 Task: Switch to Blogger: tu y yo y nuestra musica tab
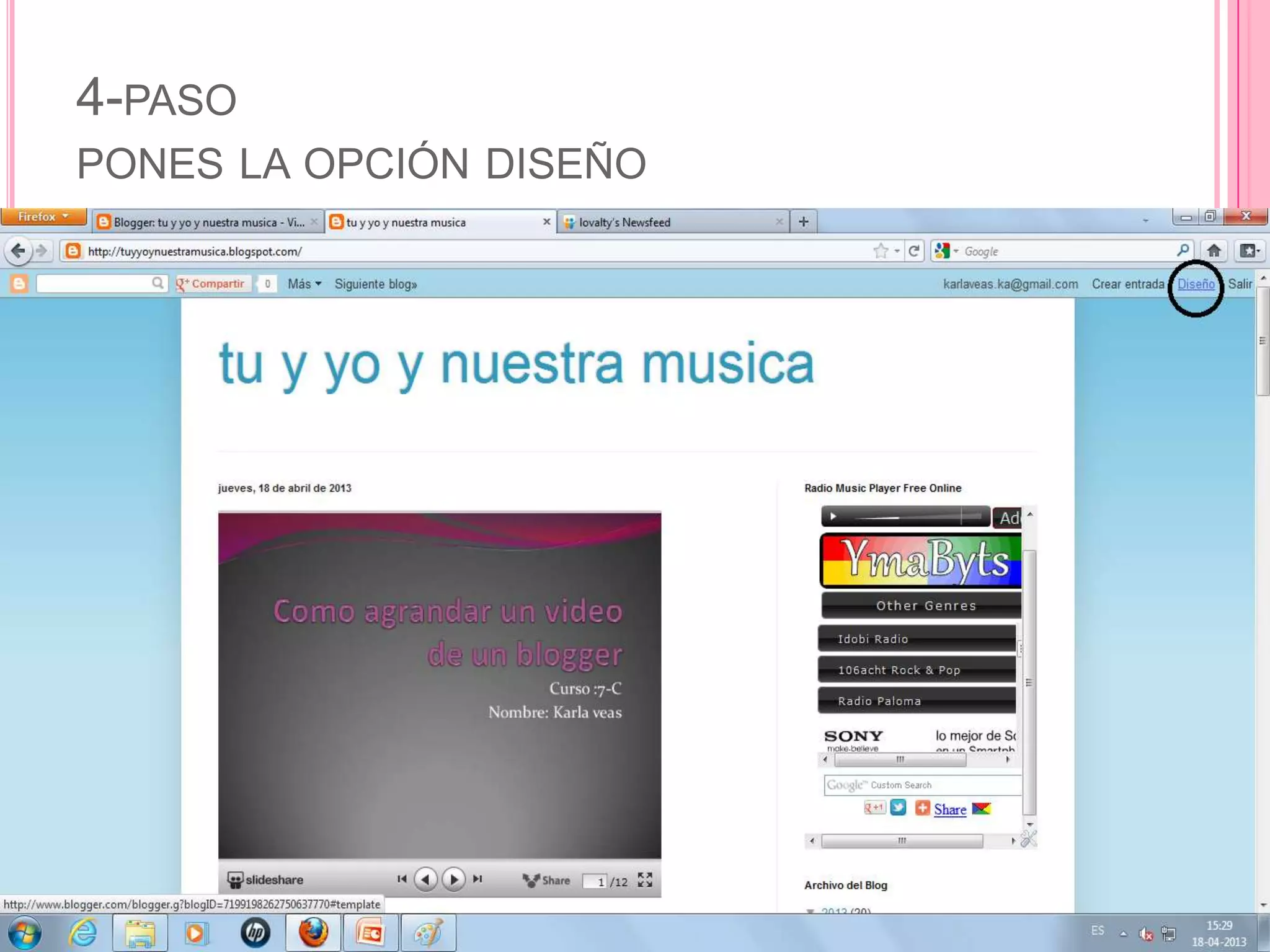tap(208, 222)
